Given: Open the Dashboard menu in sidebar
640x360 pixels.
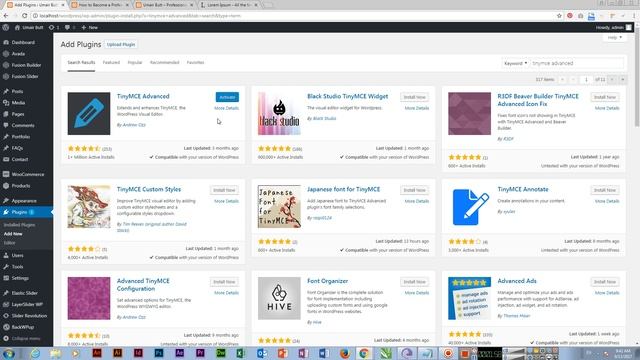Looking at the screenshot, I should [x=24, y=42].
